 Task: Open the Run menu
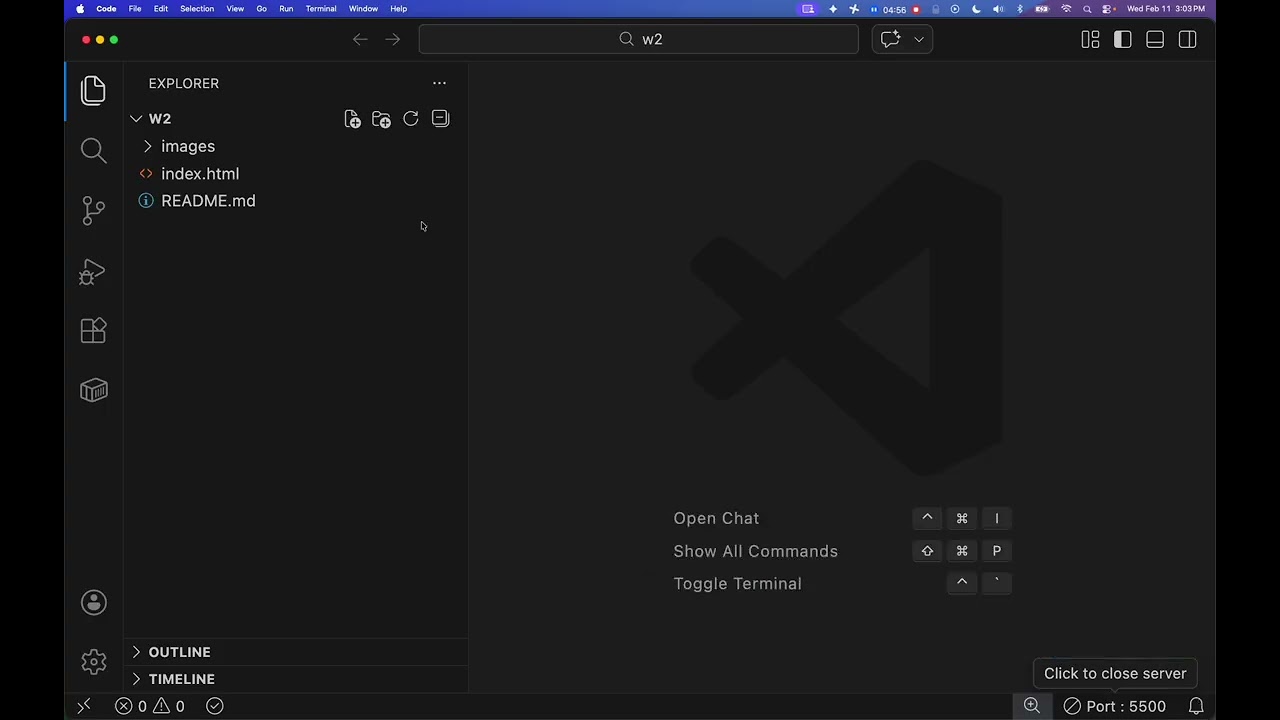(286, 9)
